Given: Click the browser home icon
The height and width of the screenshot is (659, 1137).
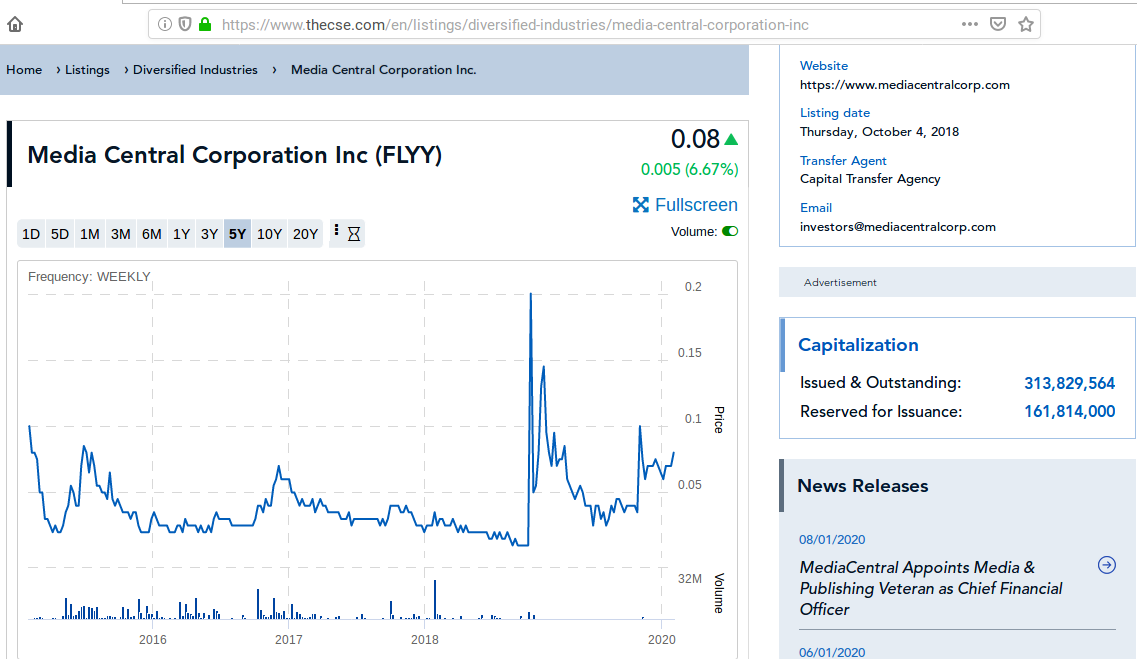Looking at the screenshot, I should pos(15,25).
